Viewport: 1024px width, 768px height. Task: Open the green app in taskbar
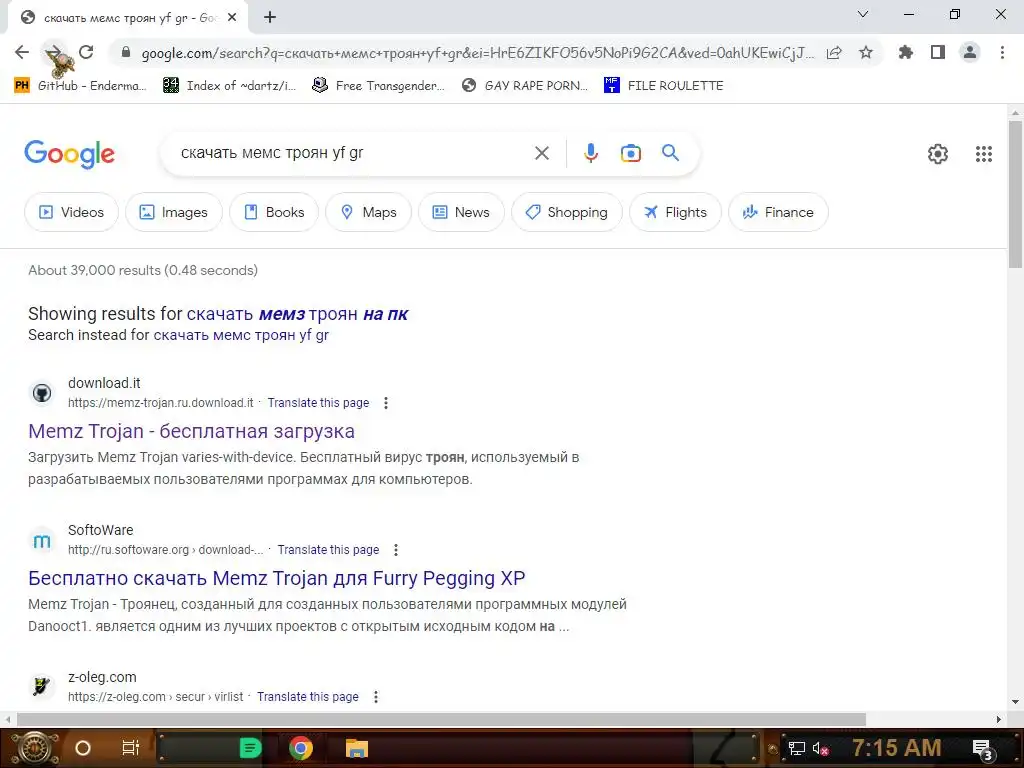point(250,748)
